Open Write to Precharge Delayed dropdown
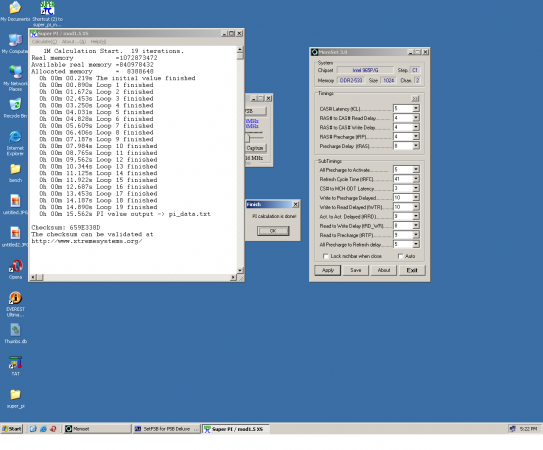The image size is (543, 450). (416, 197)
